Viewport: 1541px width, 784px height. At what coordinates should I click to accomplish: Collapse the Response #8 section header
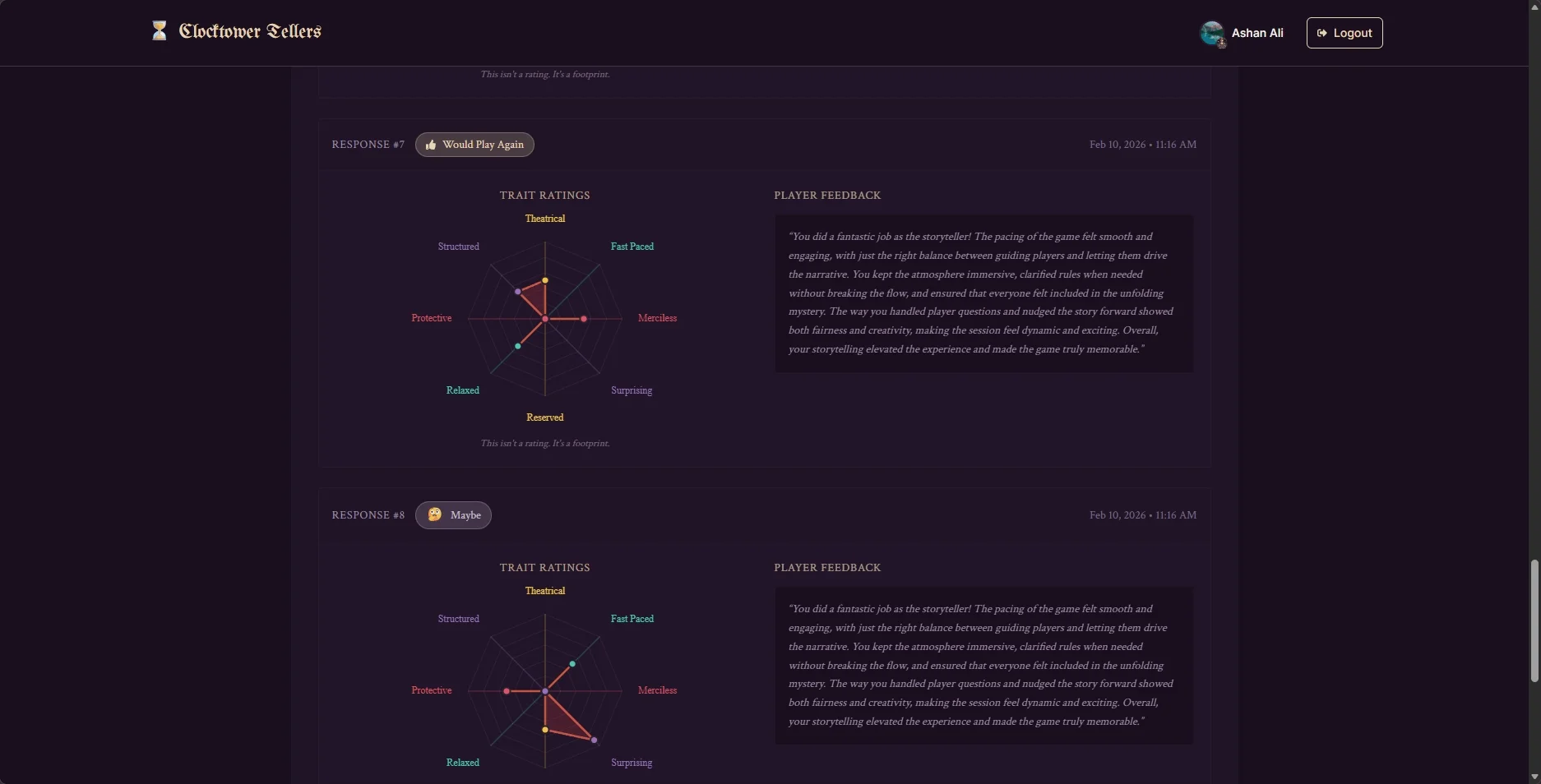point(368,515)
